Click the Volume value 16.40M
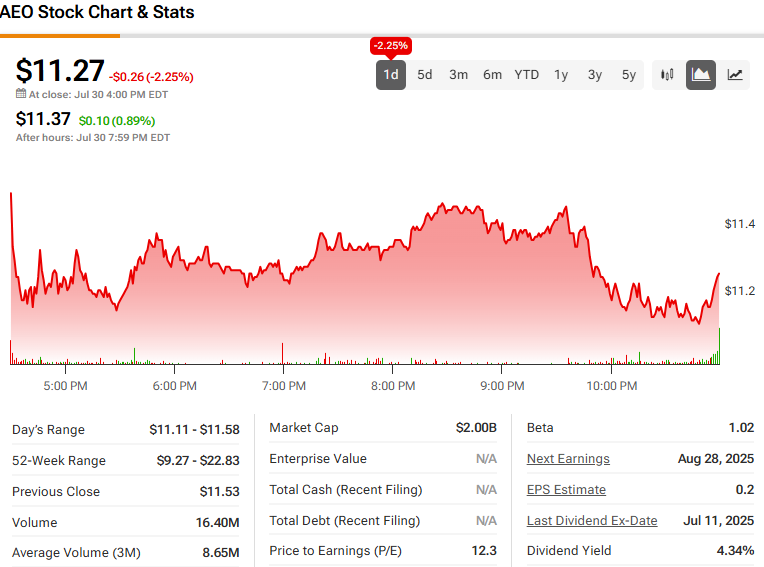764x567 pixels. pos(217,523)
